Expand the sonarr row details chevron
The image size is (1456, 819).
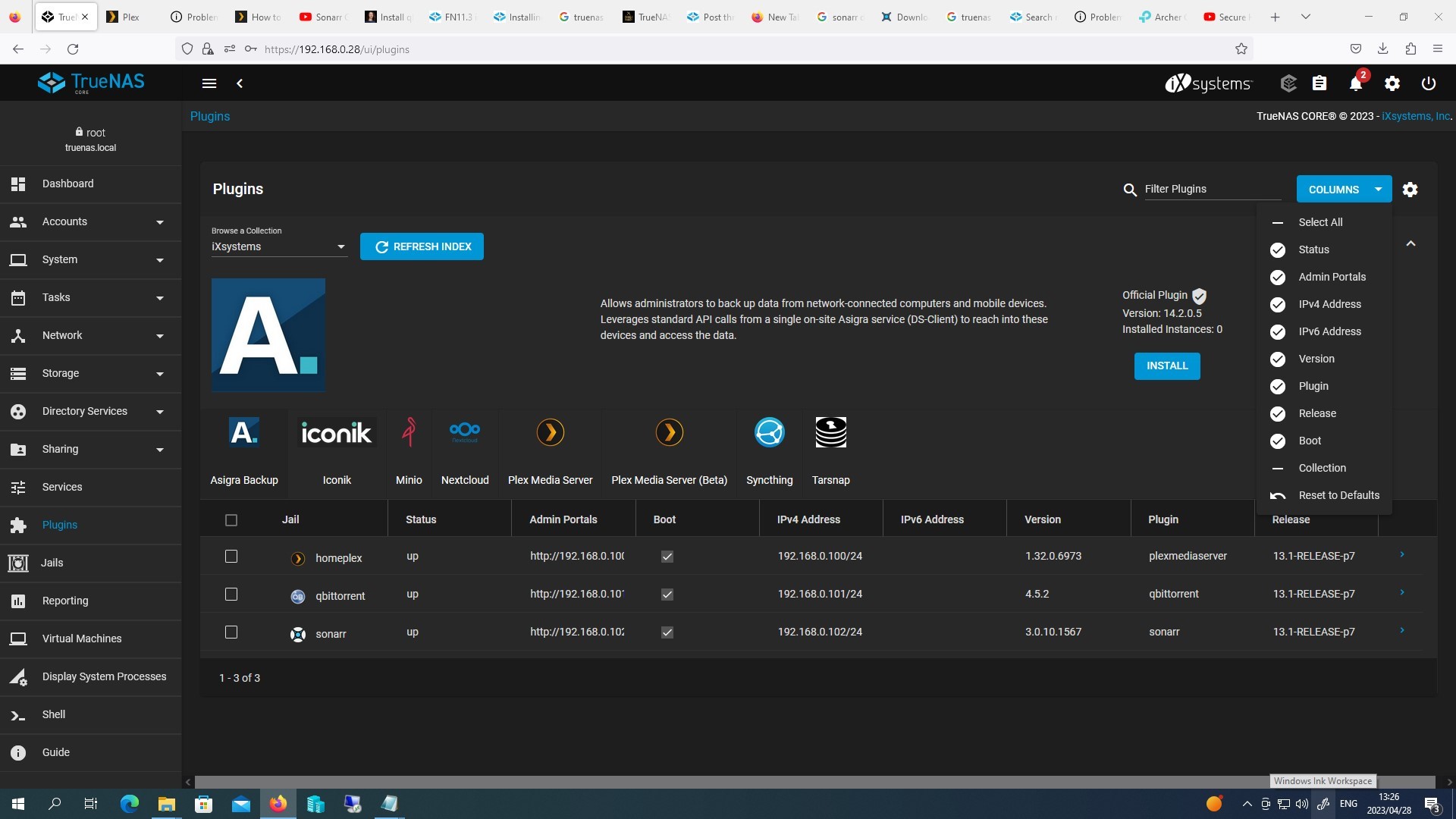point(1402,631)
